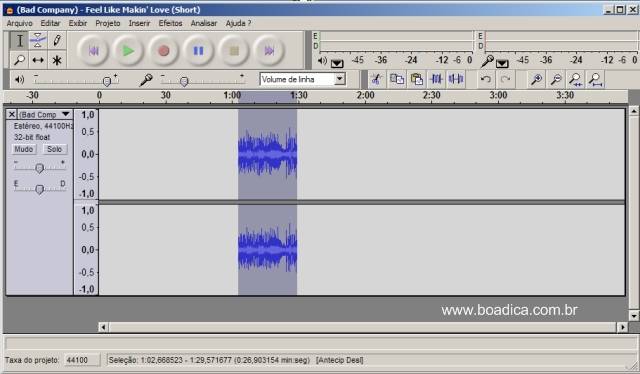Click the Seleção time range status text
This screenshot has width=640, height=374.
(209, 360)
